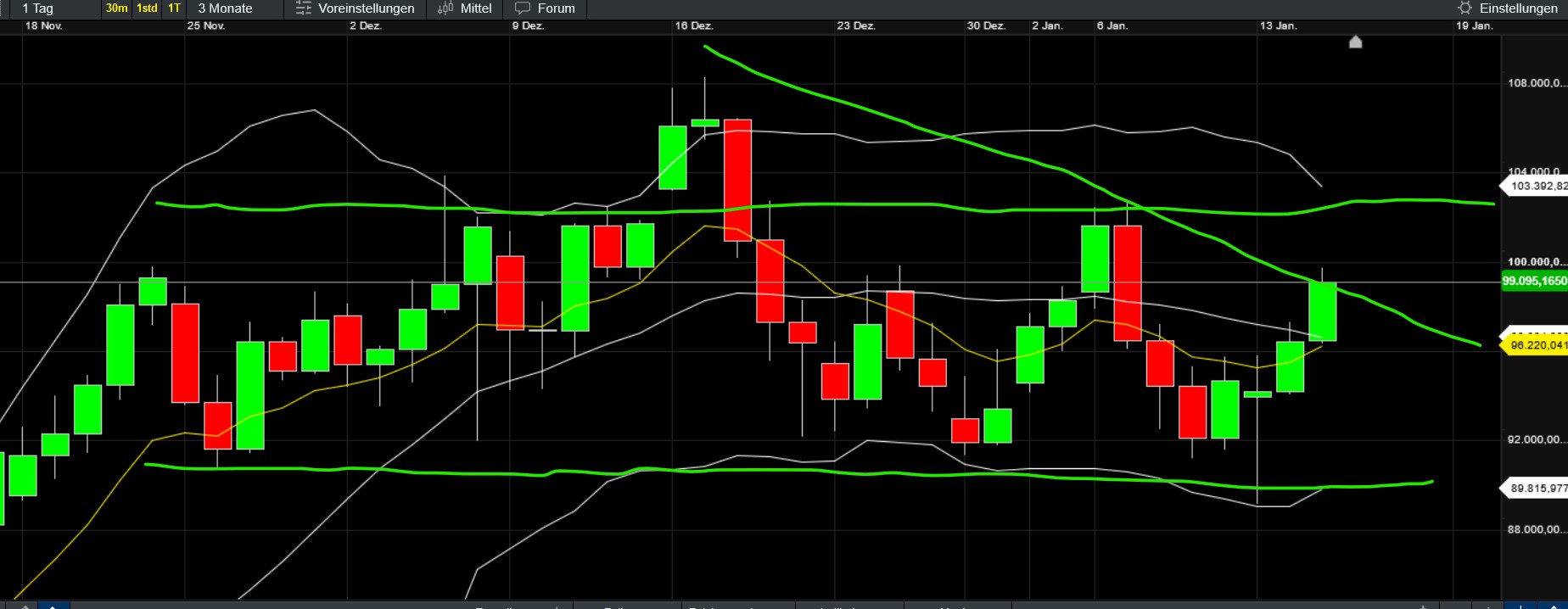Click the 99.095,1650 current price label
Viewport: 1568px width, 609px height.
pos(1534,281)
